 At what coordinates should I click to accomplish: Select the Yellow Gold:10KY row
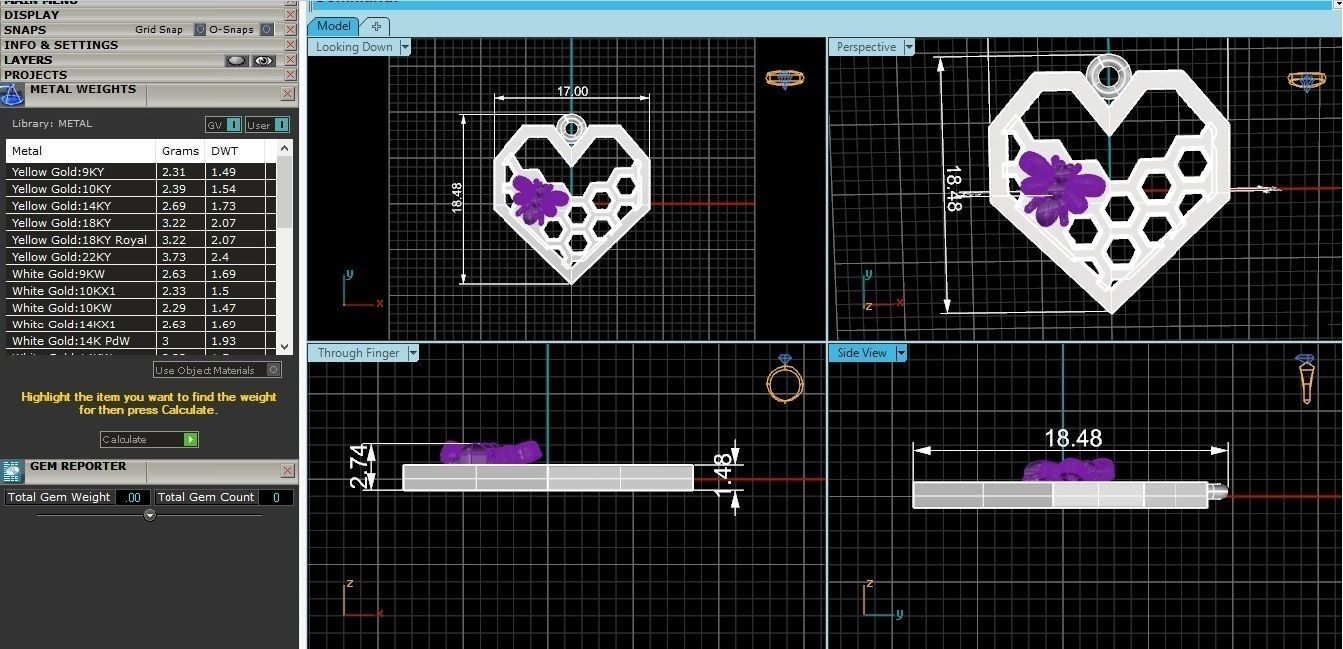(141, 189)
